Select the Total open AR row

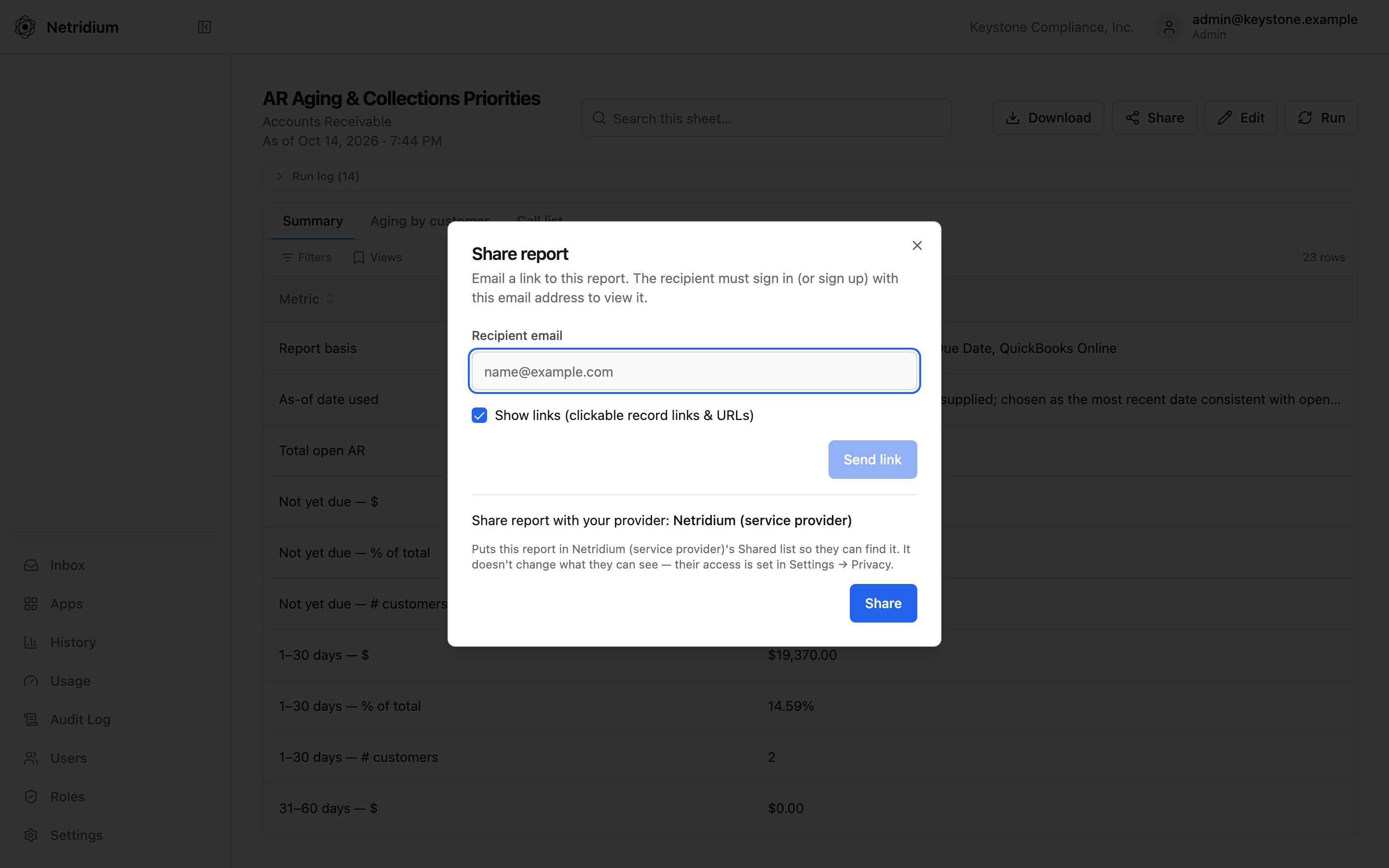[x=810, y=451]
